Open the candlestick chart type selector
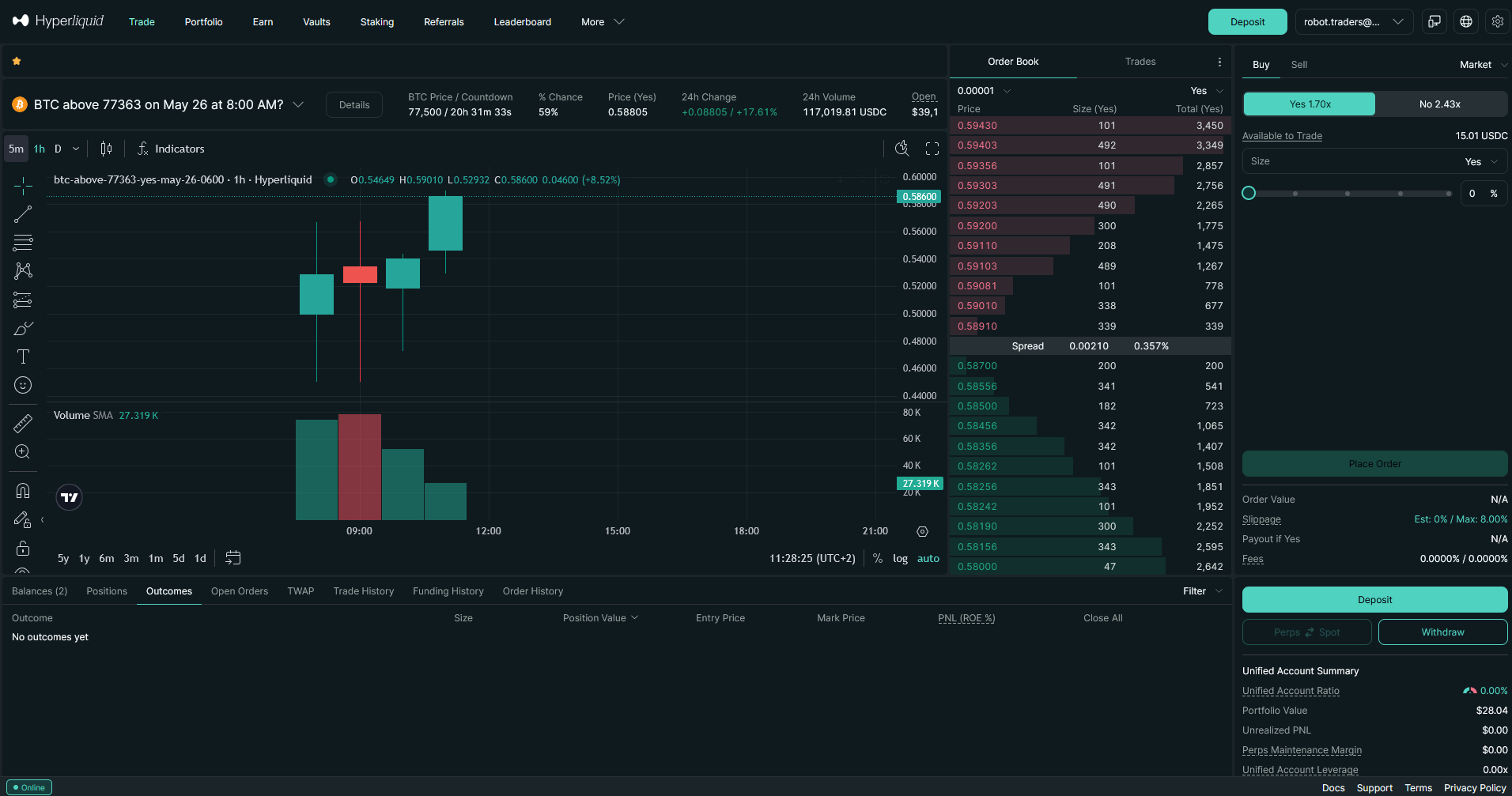Screen dimensions: 1512x796 pos(106,149)
